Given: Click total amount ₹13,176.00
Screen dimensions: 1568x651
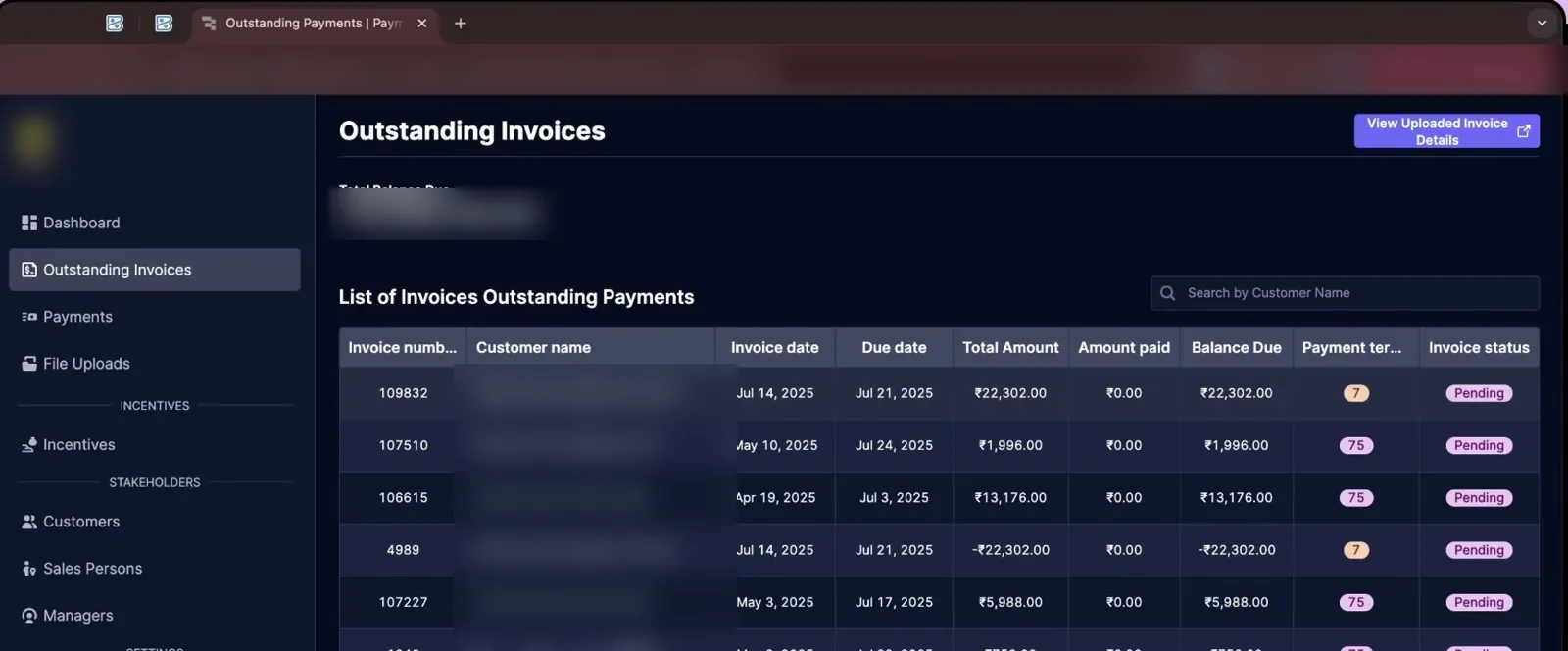Looking at the screenshot, I should [x=1010, y=498].
